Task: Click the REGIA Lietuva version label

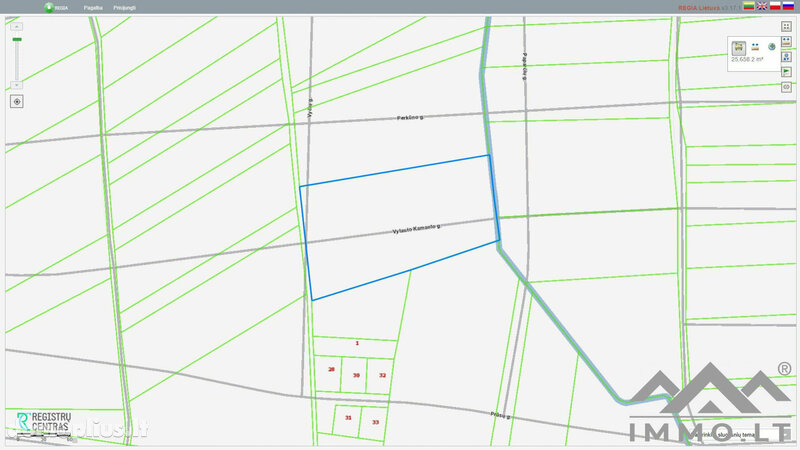Action: click(709, 8)
